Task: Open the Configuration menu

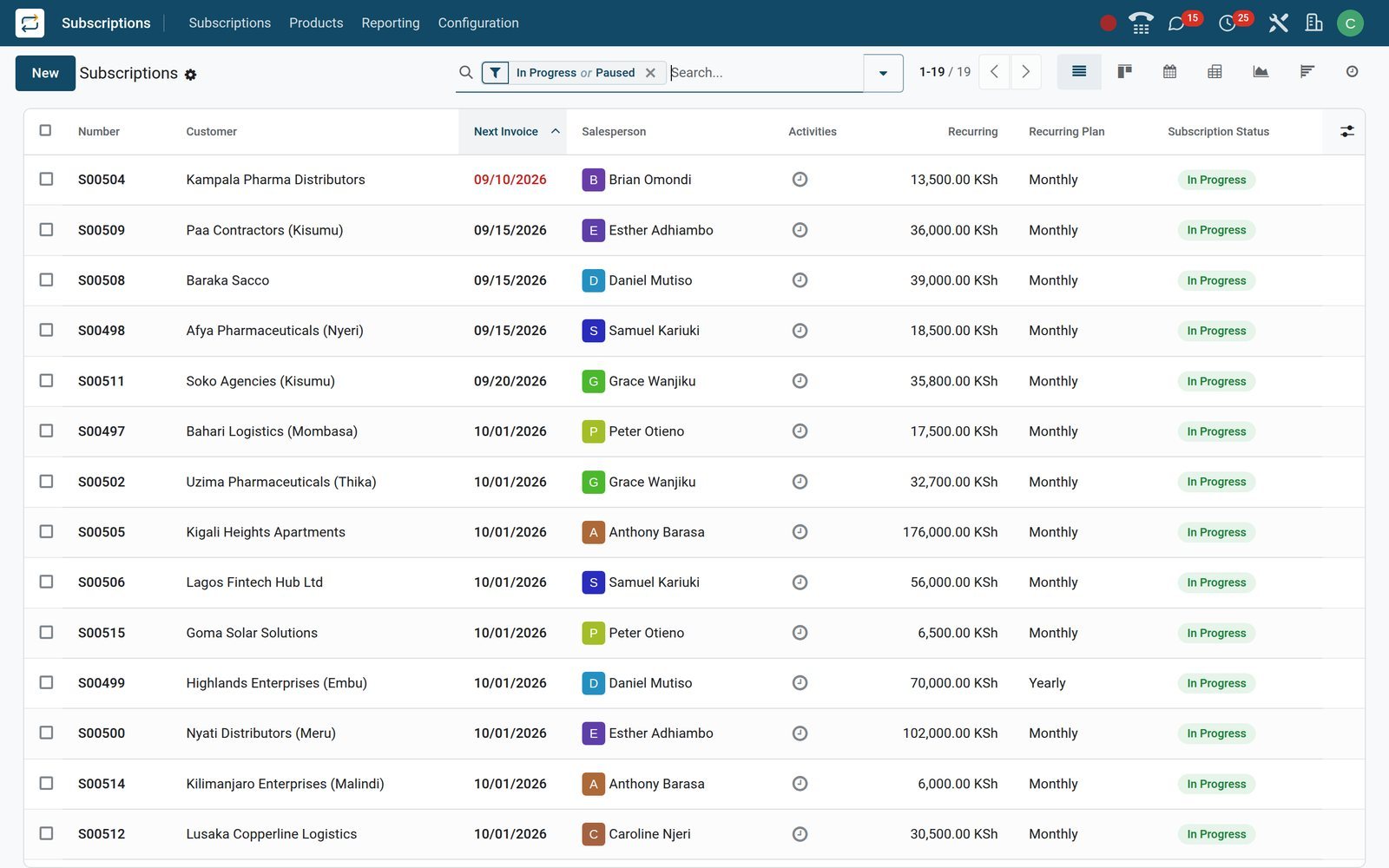Action: [x=478, y=23]
